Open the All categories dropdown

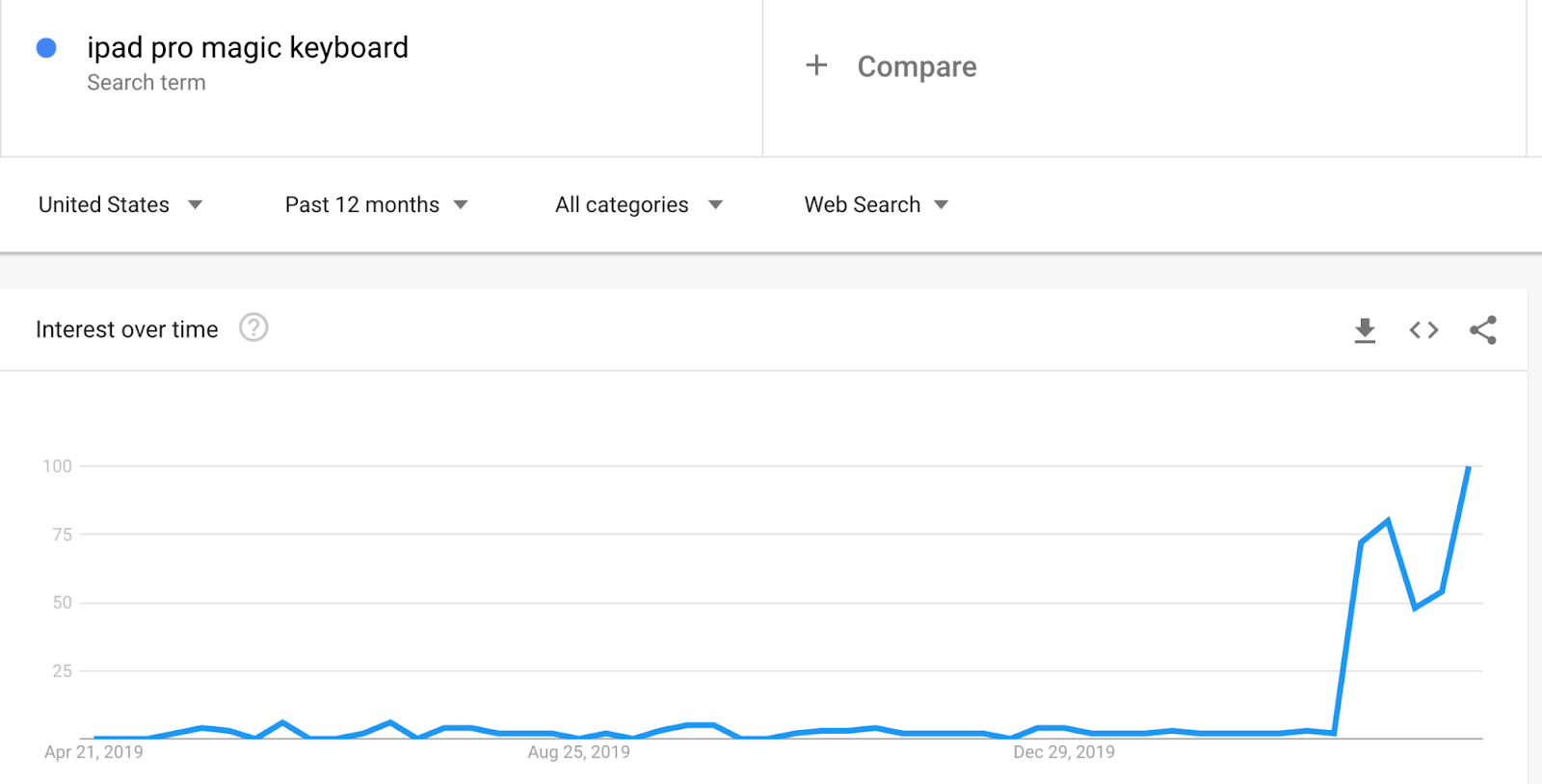coord(637,204)
